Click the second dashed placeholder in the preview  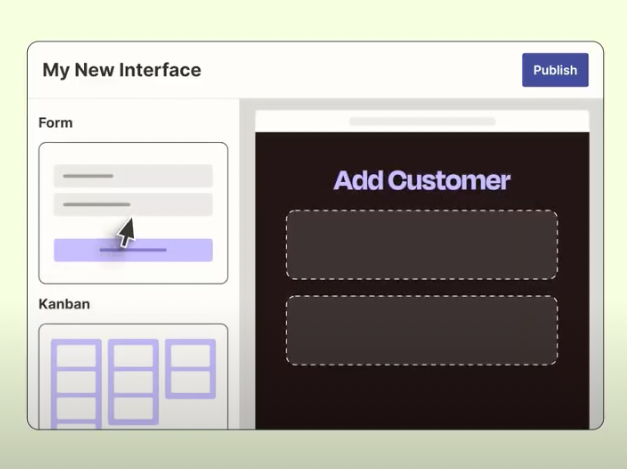[422, 330]
